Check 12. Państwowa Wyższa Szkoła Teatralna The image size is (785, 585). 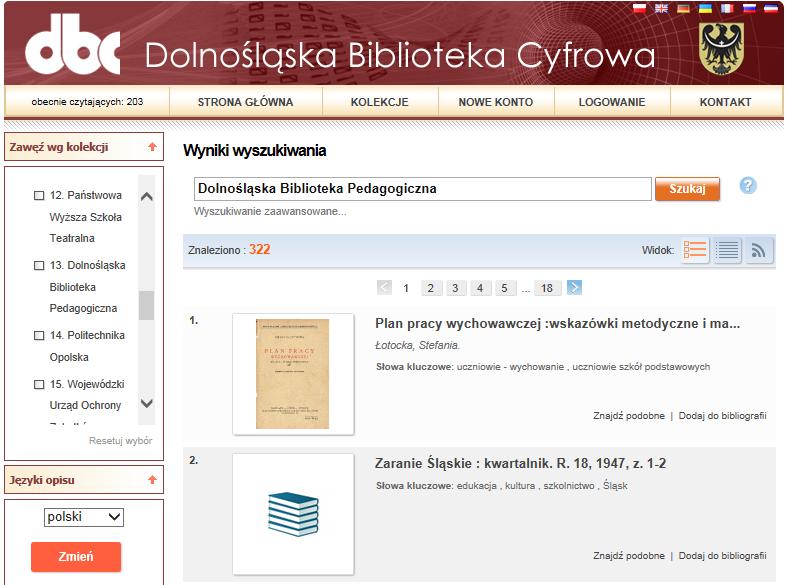click(39, 195)
